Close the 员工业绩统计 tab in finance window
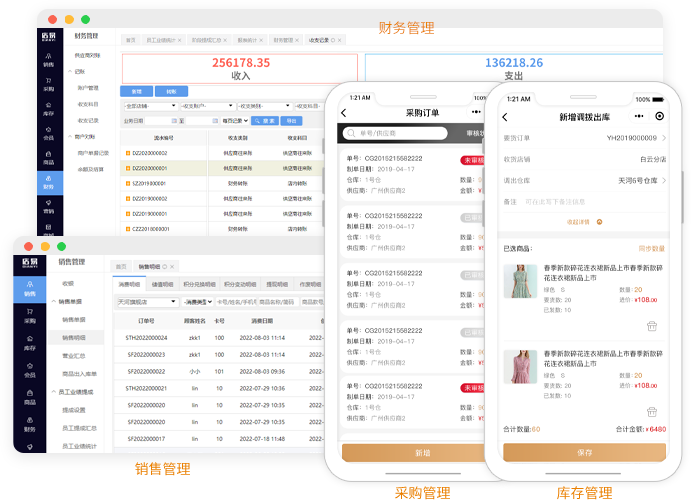 click(179, 40)
